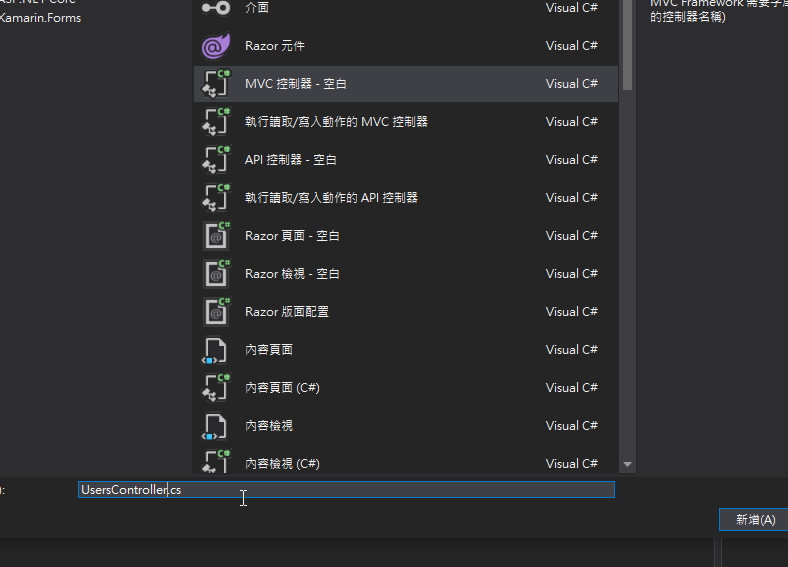Click Visual C# label in Razor 版面配置 row
The height and width of the screenshot is (567, 788).
571,312
